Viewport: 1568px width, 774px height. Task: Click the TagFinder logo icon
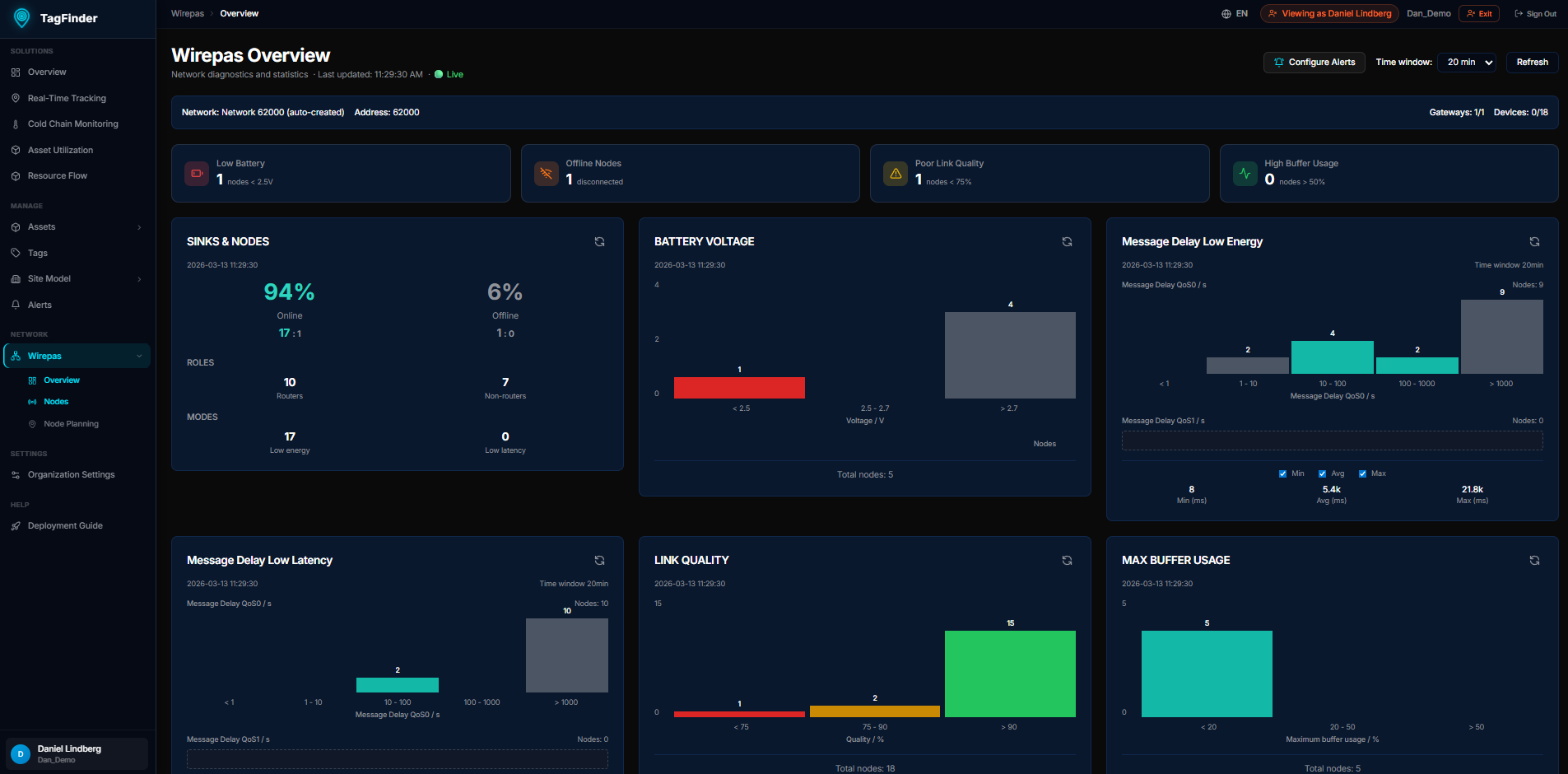pyautogui.click(x=22, y=17)
